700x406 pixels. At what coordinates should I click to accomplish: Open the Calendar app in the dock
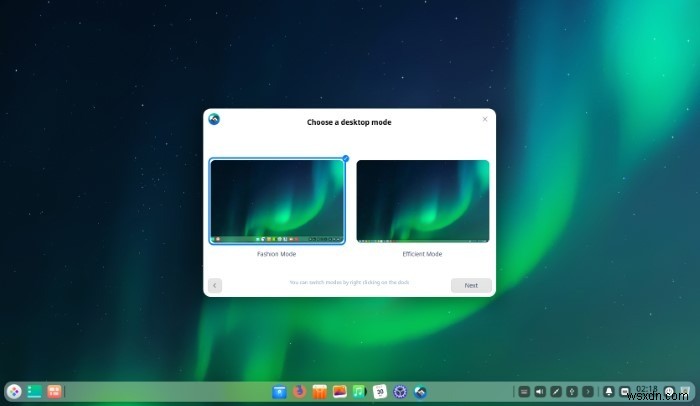coord(379,392)
